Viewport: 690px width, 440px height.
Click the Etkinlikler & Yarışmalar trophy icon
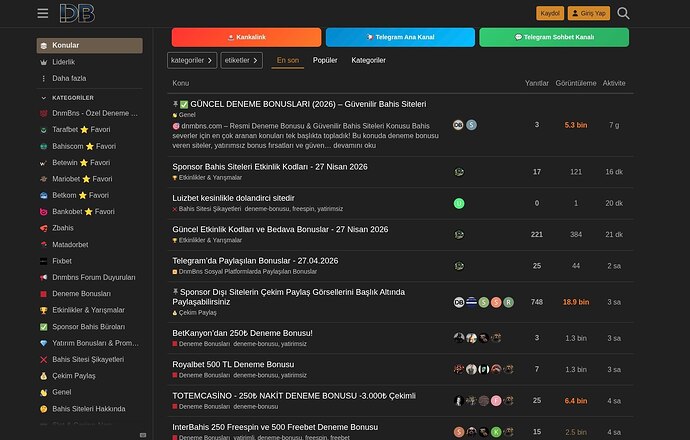[44, 310]
